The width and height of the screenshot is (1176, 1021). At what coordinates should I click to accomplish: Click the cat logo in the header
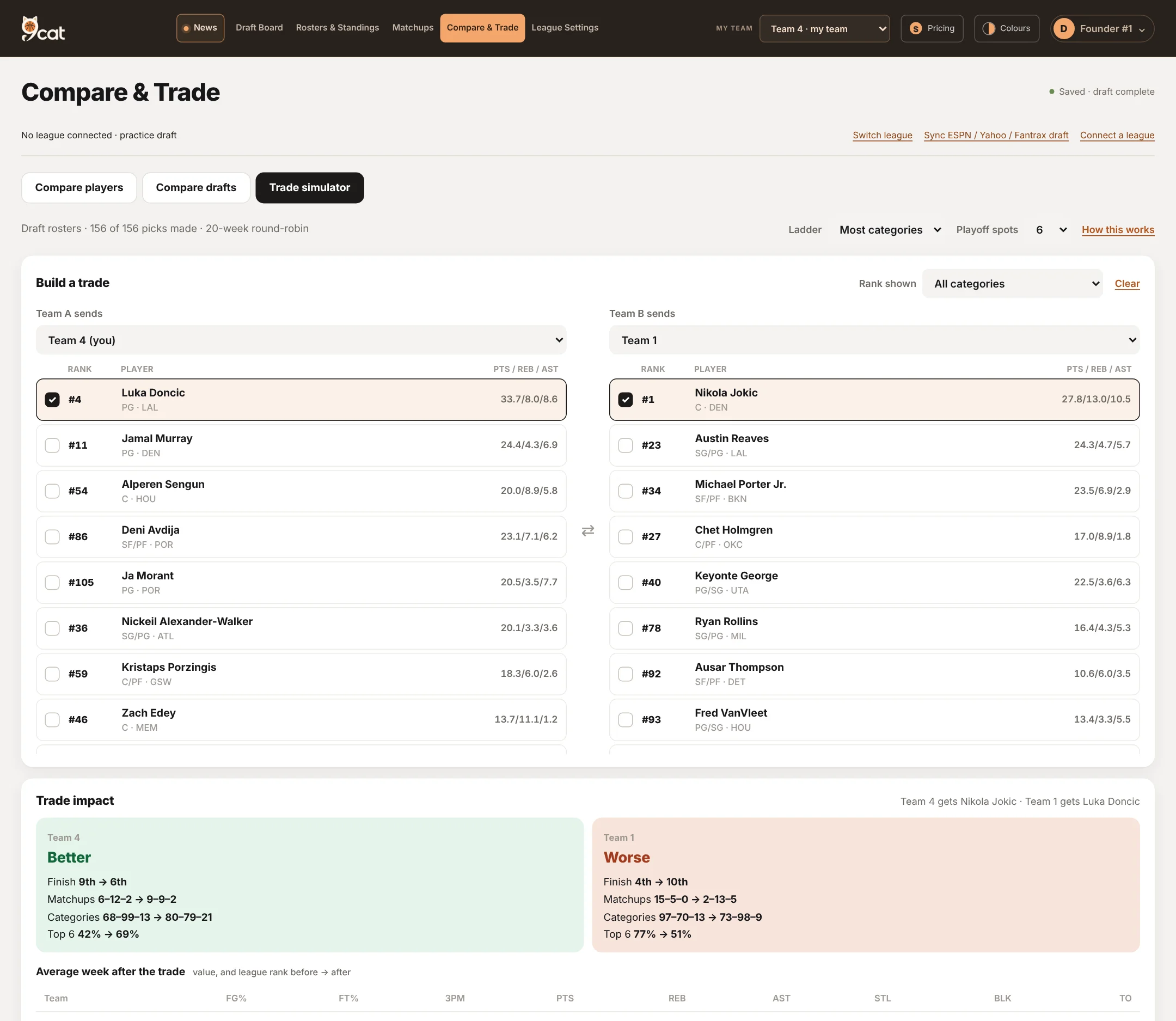42,28
